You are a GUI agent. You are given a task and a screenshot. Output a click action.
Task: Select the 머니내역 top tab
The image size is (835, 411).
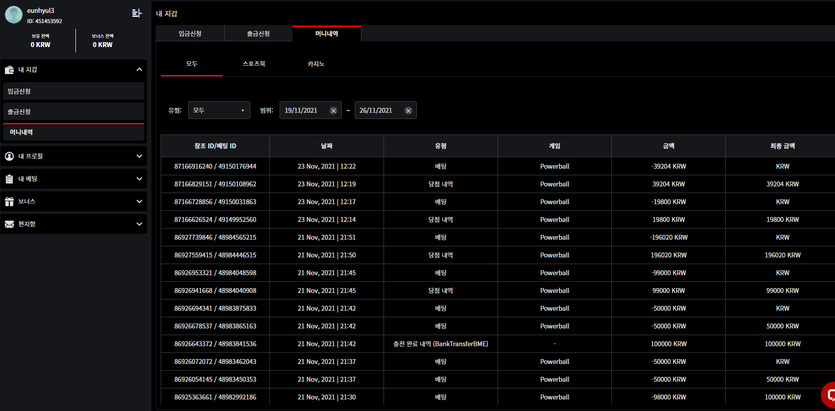click(327, 34)
